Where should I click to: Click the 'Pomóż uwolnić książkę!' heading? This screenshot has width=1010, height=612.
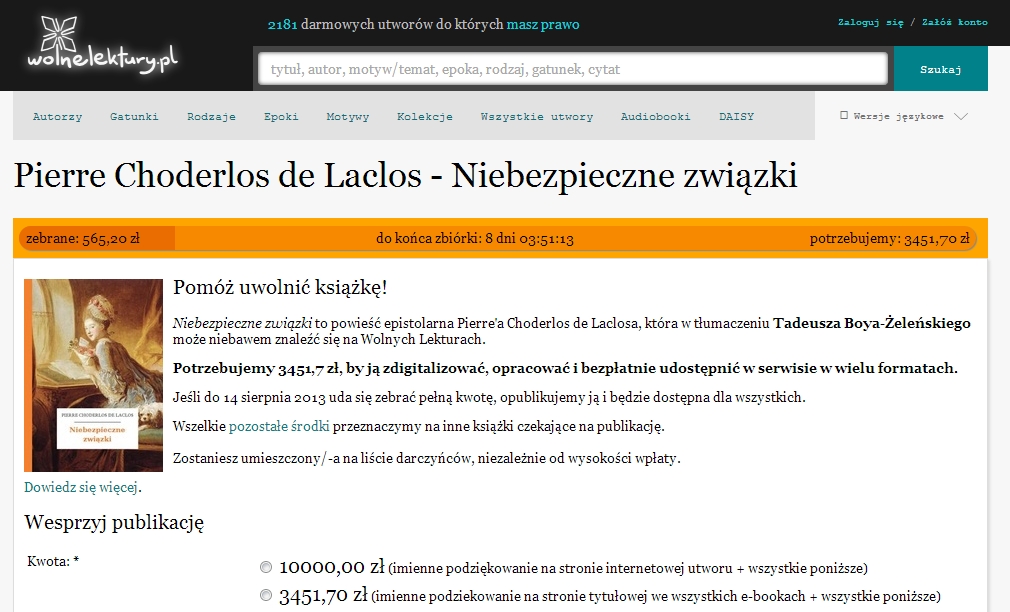pyautogui.click(x=280, y=287)
